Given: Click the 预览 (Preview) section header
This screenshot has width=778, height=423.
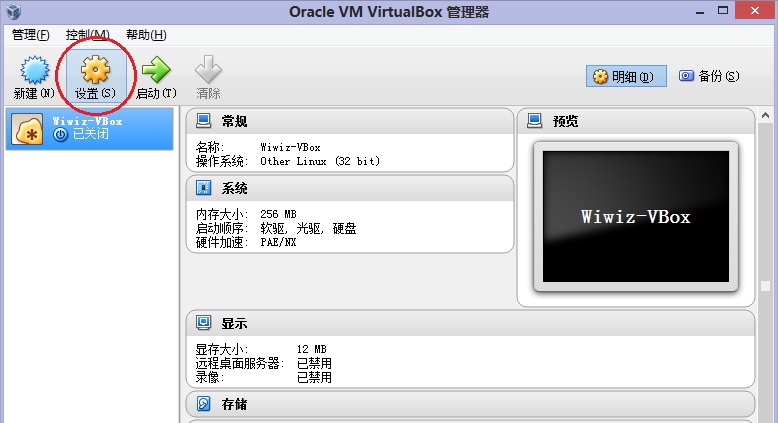Looking at the screenshot, I should [636, 121].
